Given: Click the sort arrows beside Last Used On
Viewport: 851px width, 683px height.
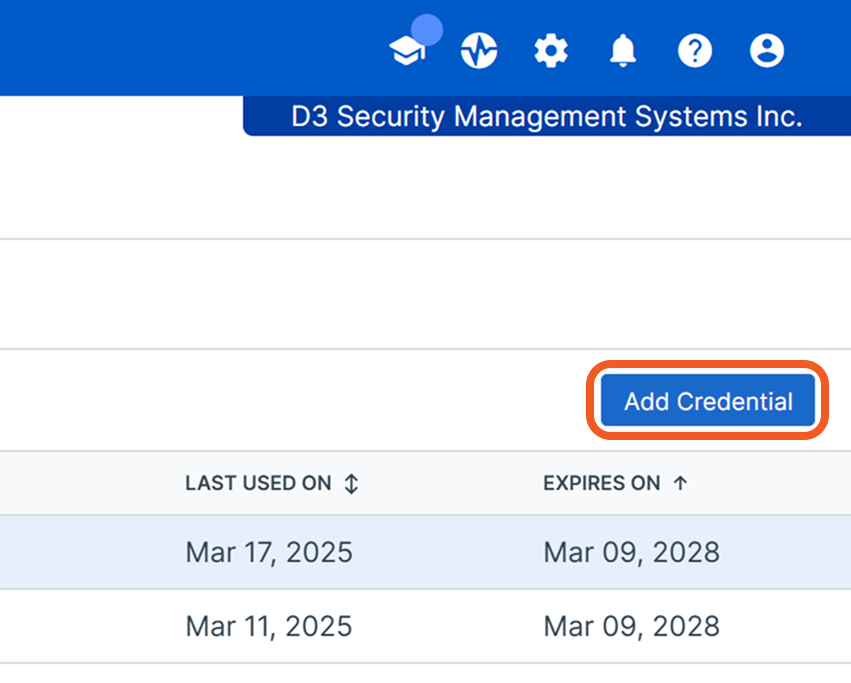Looking at the screenshot, I should [x=351, y=484].
